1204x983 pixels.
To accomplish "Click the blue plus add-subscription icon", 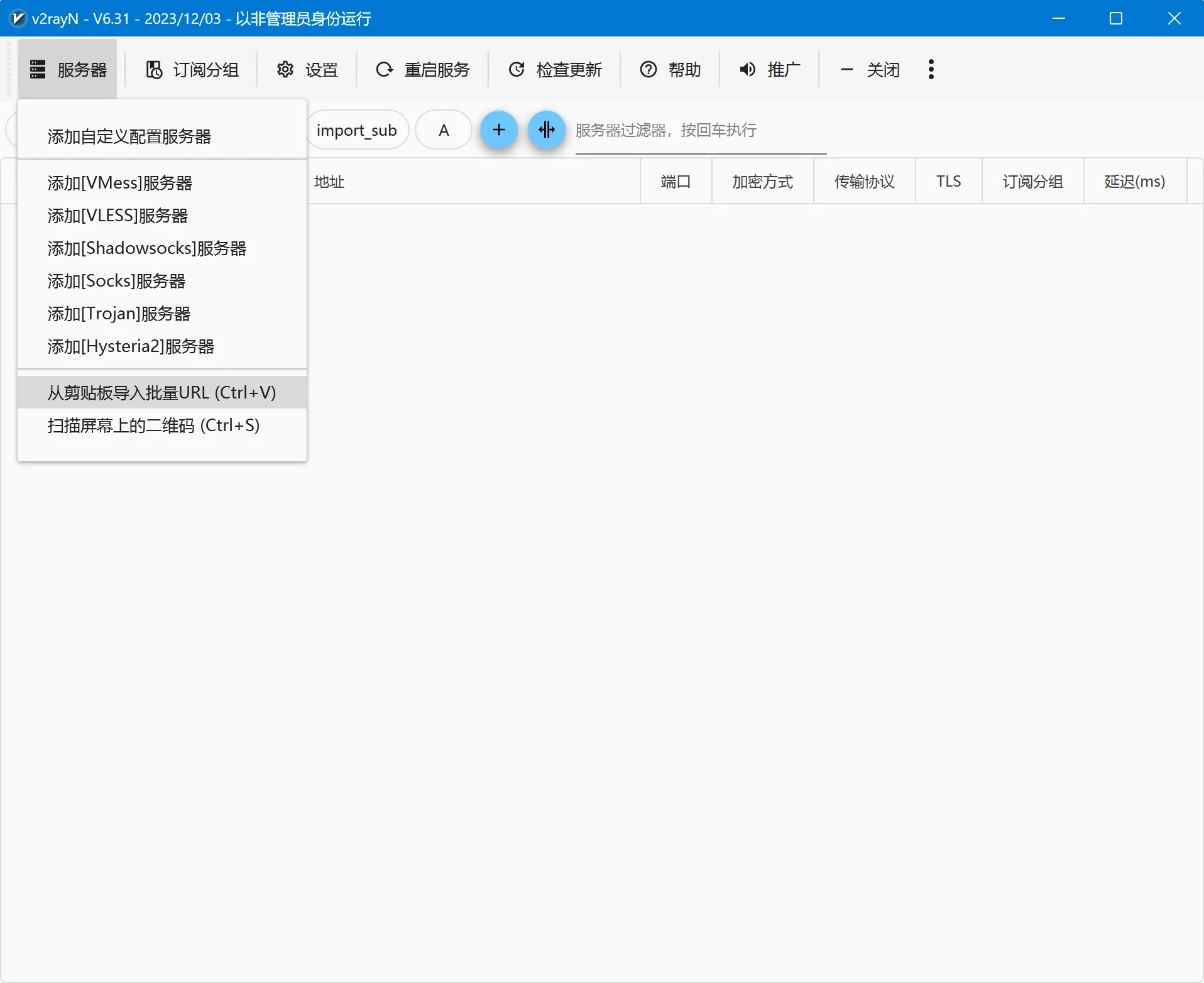I will pyautogui.click(x=498, y=130).
